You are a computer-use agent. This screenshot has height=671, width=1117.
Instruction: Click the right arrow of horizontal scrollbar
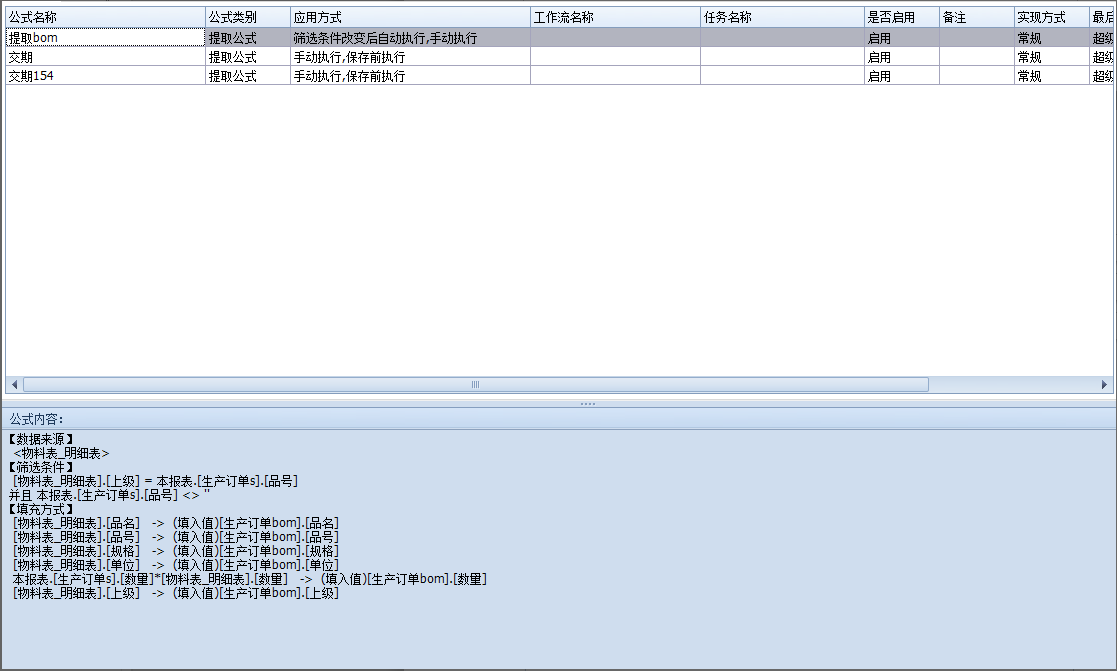pyautogui.click(x=1104, y=384)
